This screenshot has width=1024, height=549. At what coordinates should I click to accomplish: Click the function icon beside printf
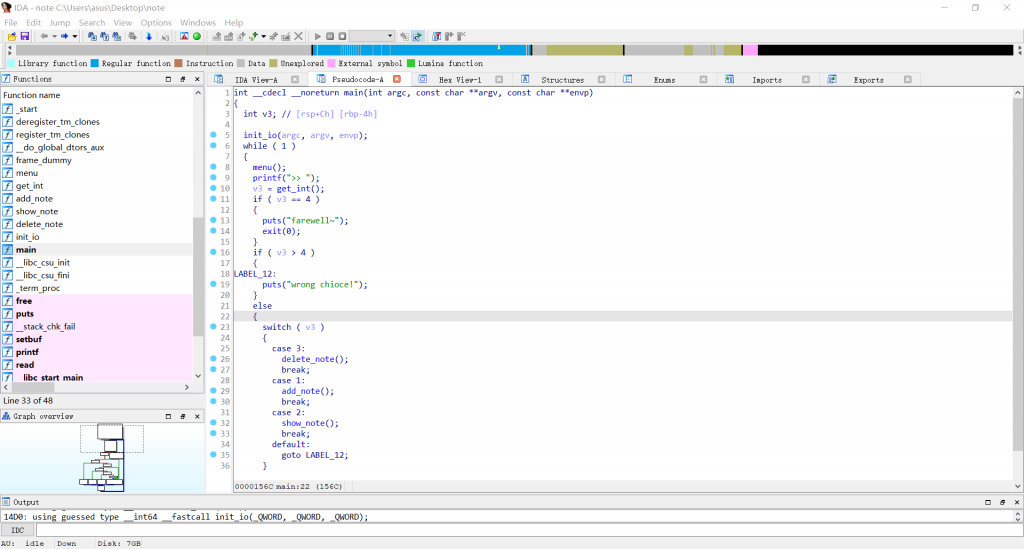click(x=8, y=352)
